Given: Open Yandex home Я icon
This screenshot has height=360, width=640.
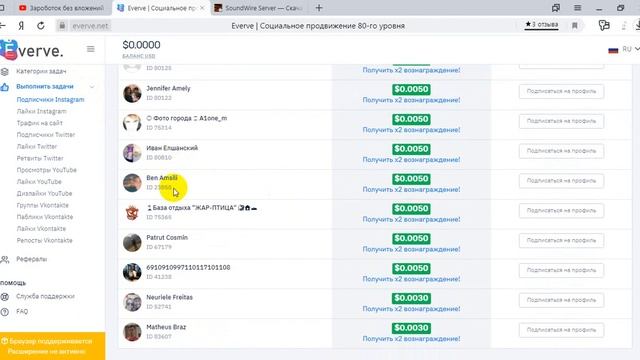Looking at the screenshot, I should pos(21,26).
